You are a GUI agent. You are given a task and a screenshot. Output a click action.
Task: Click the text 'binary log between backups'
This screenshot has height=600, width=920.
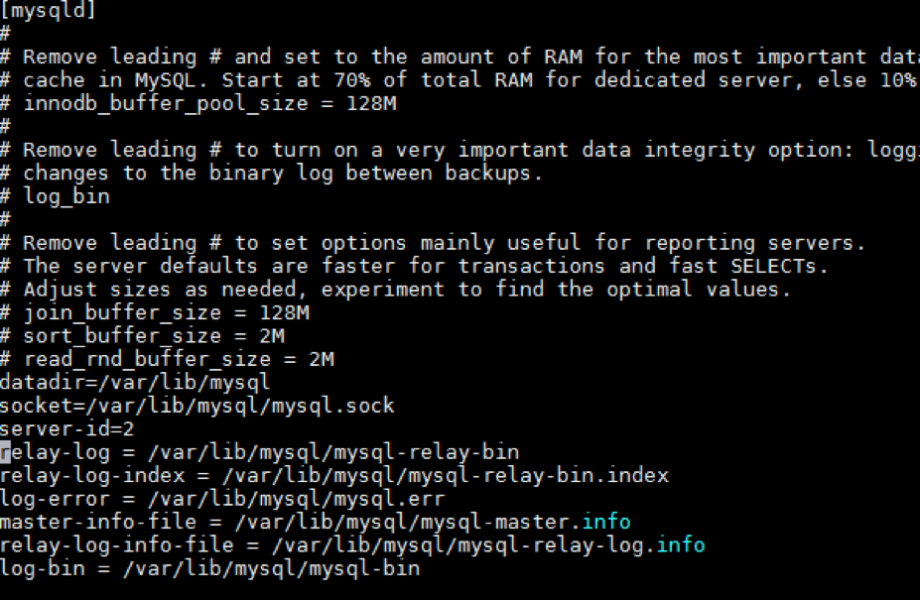click(406, 173)
